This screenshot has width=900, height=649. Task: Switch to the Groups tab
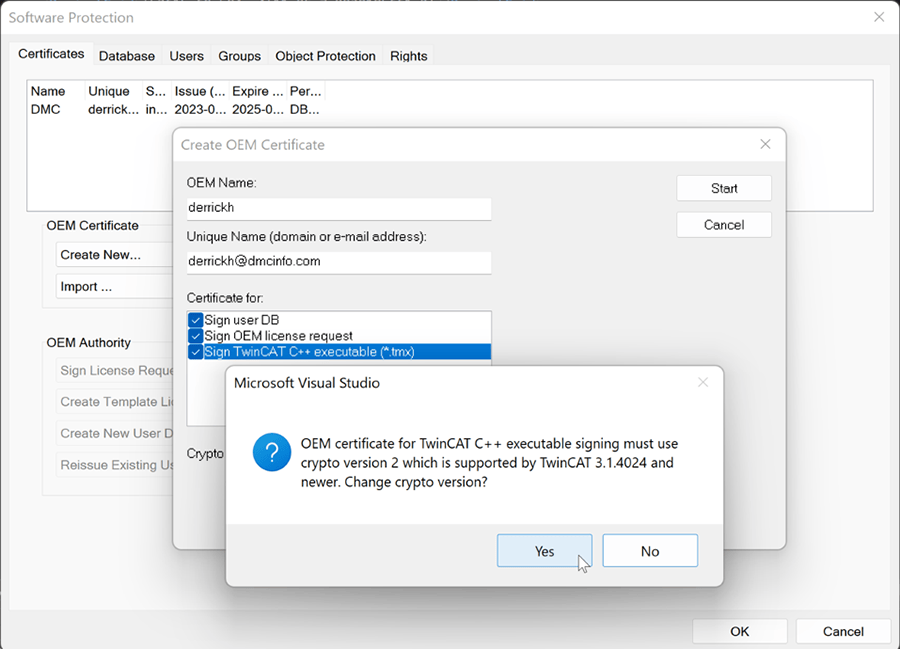(239, 56)
